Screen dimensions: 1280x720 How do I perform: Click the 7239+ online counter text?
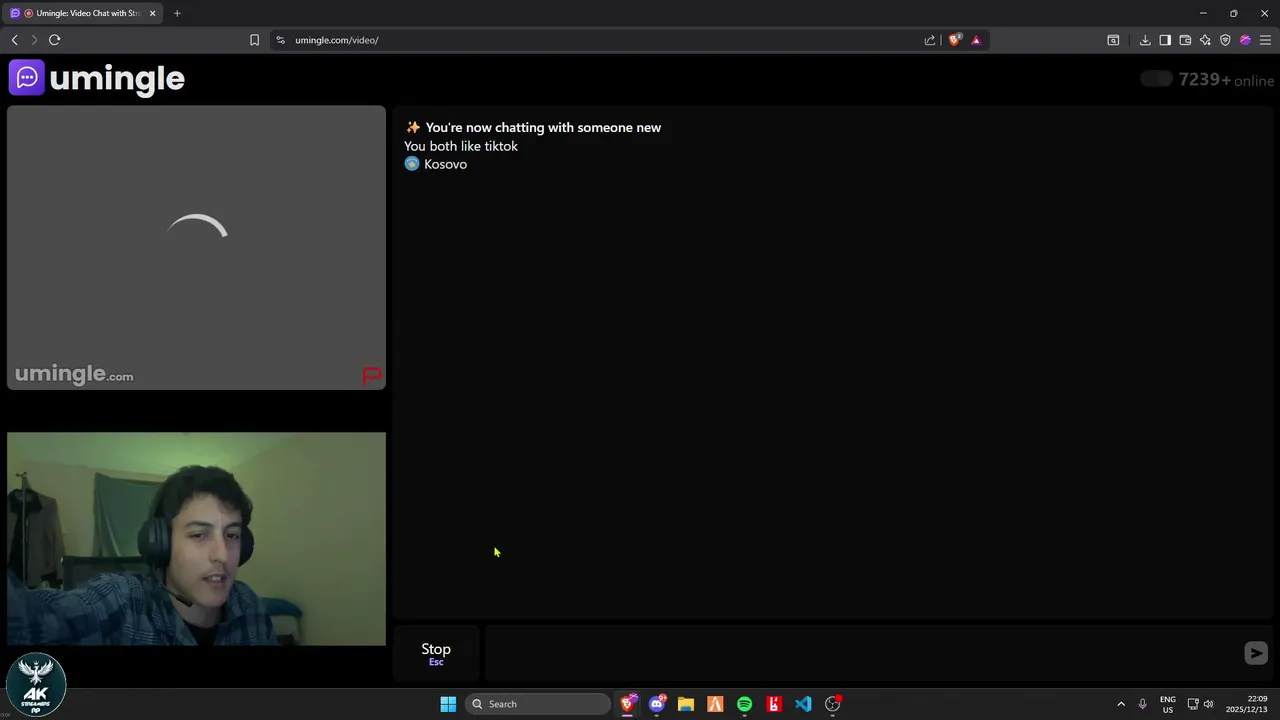[x=1226, y=80]
